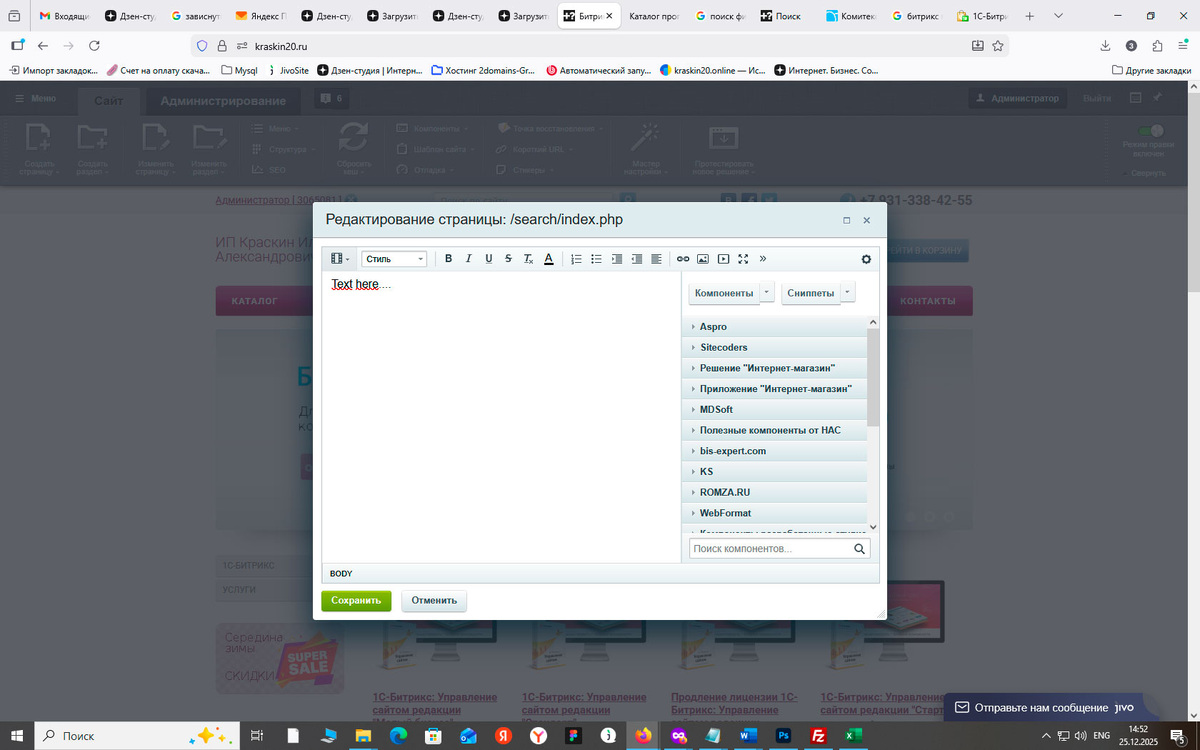Toggle bold formatting in the editor toolbar
The image size is (1200, 750).
(x=448, y=259)
